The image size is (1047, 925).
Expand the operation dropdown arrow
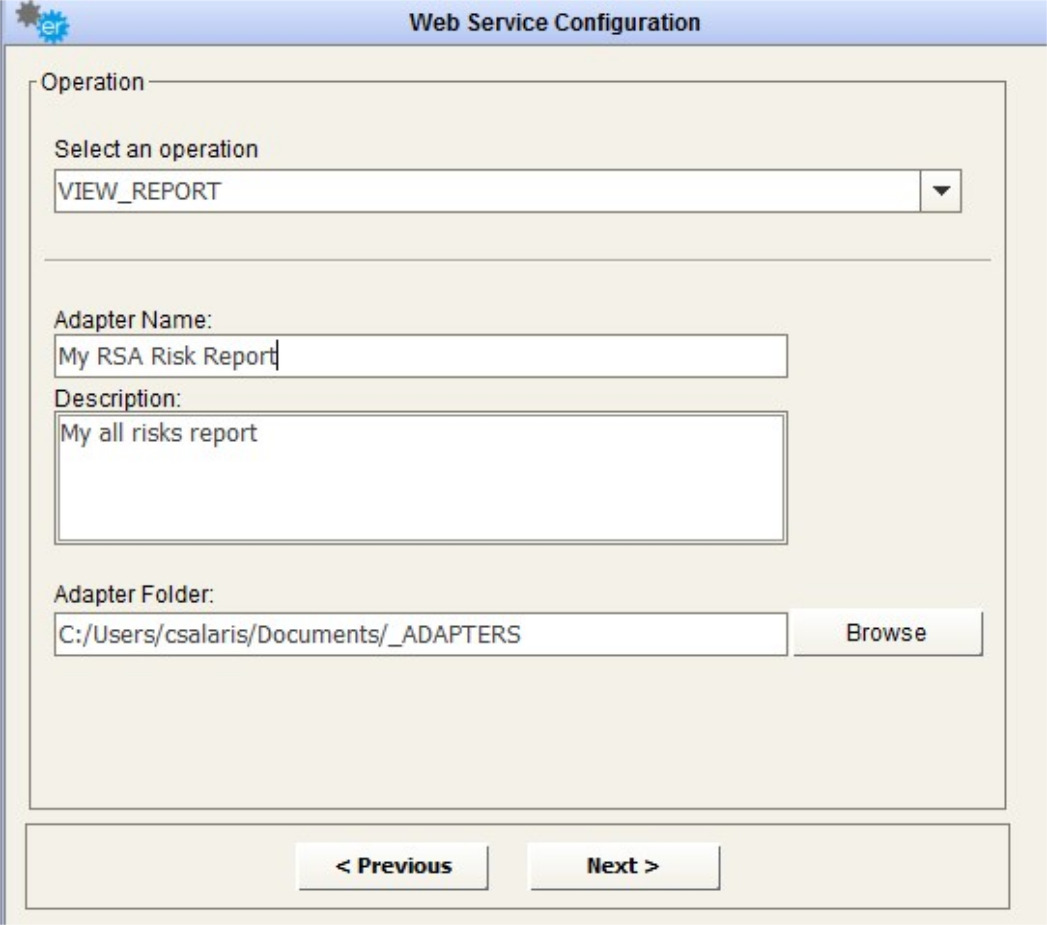940,192
